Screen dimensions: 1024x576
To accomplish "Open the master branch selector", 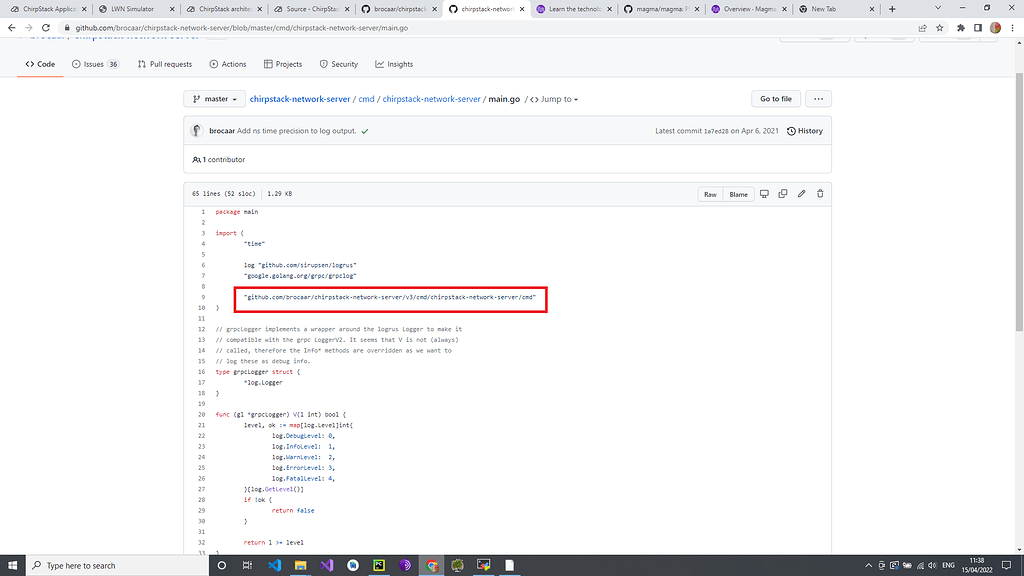I will click(214, 99).
